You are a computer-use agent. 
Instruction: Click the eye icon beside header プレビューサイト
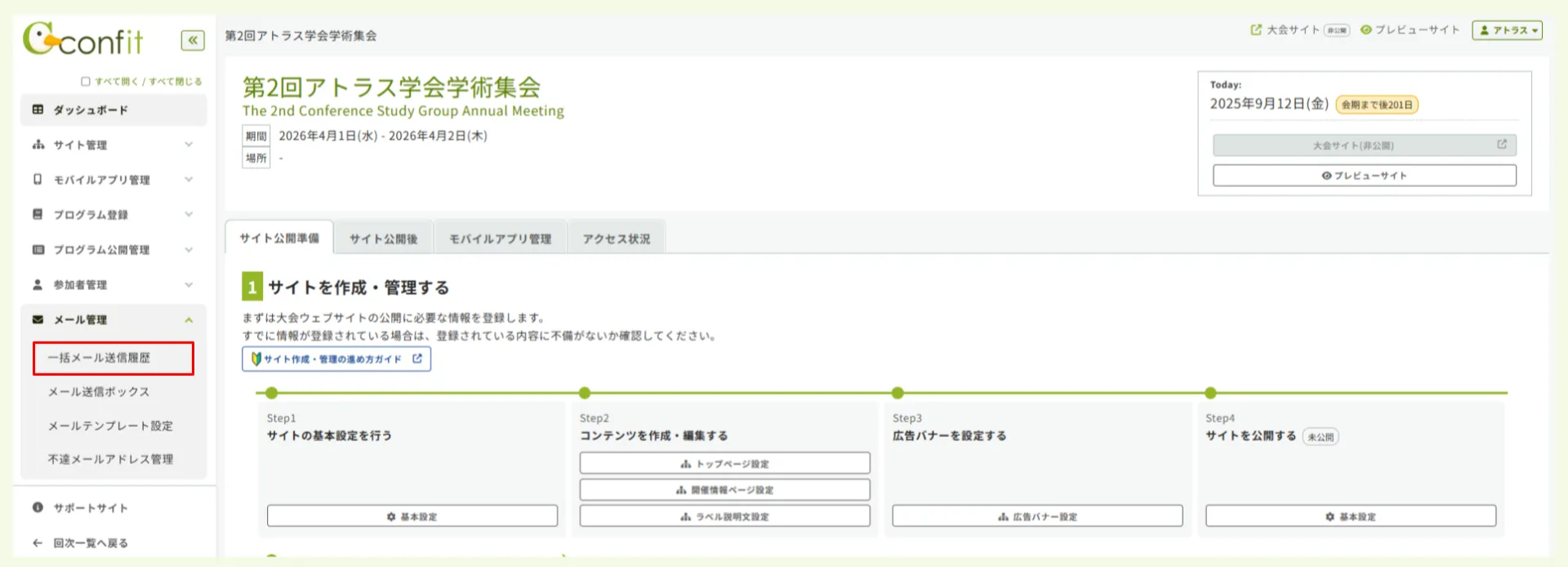tap(1365, 29)
